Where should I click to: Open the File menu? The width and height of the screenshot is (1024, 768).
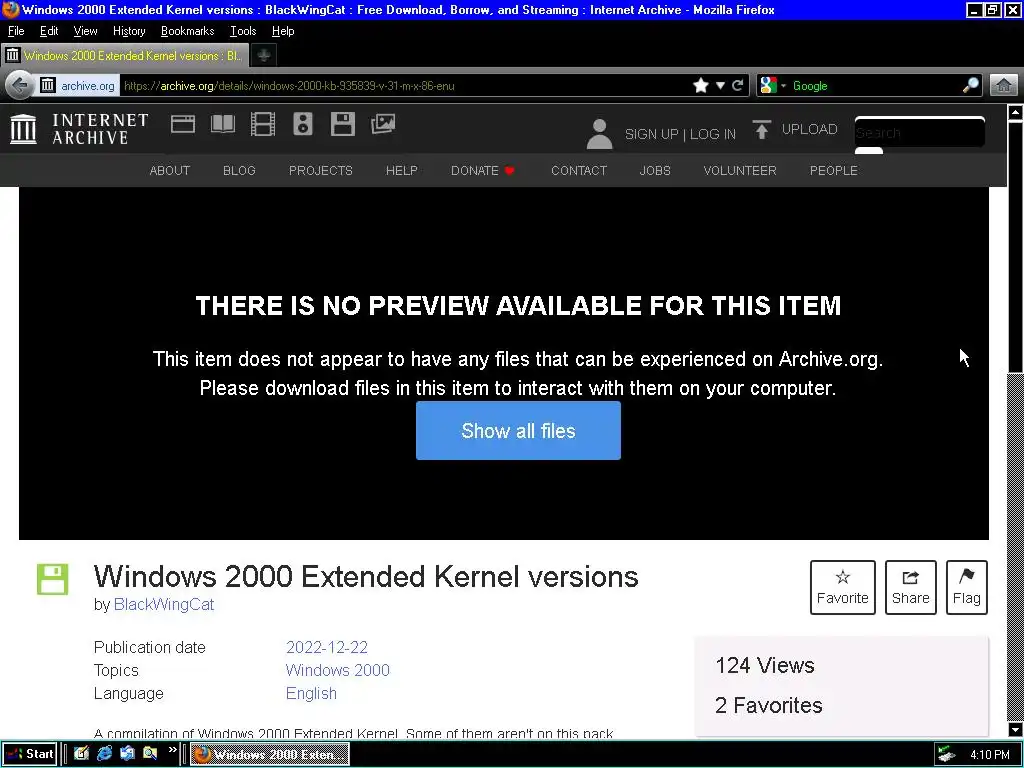tap(16, 31)
